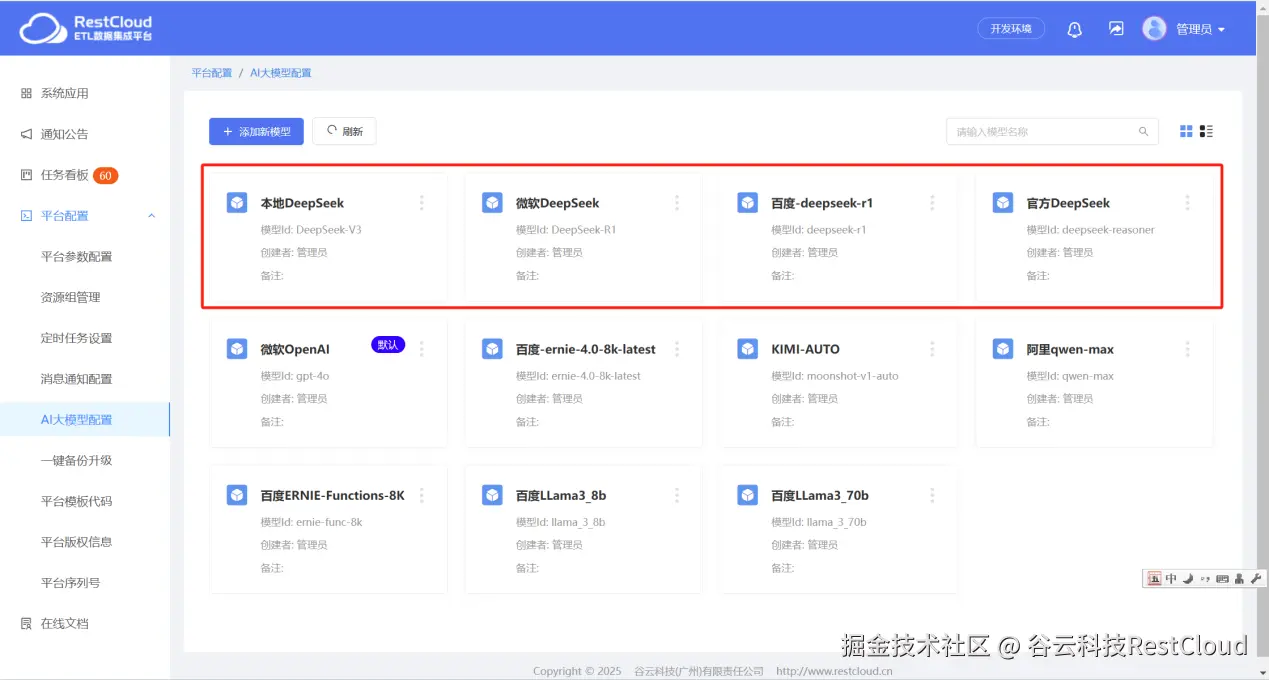
Task: Click the cube icon on 阿里qwen-max card
Action: [1002, 349]
